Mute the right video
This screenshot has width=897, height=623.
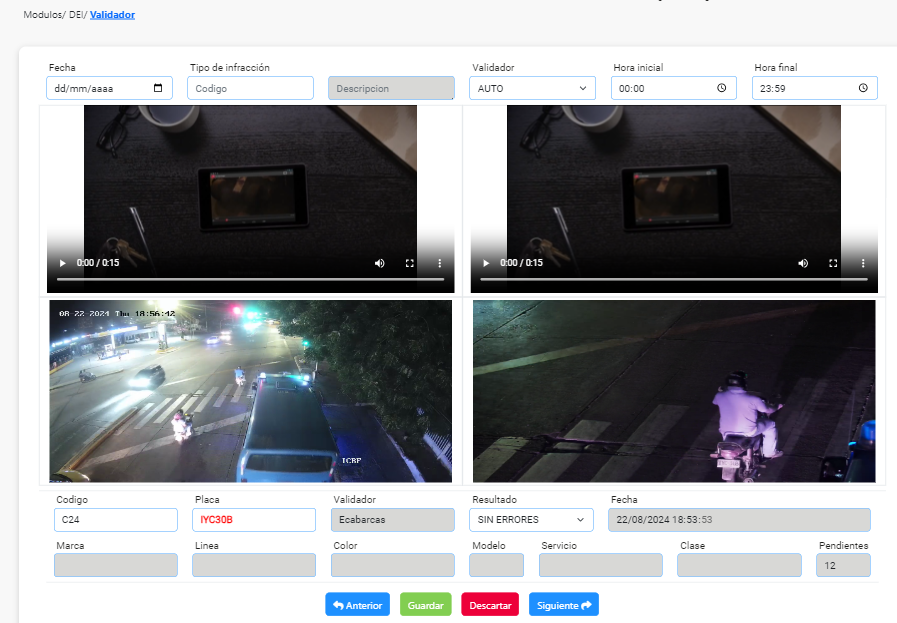pos(803,263)
